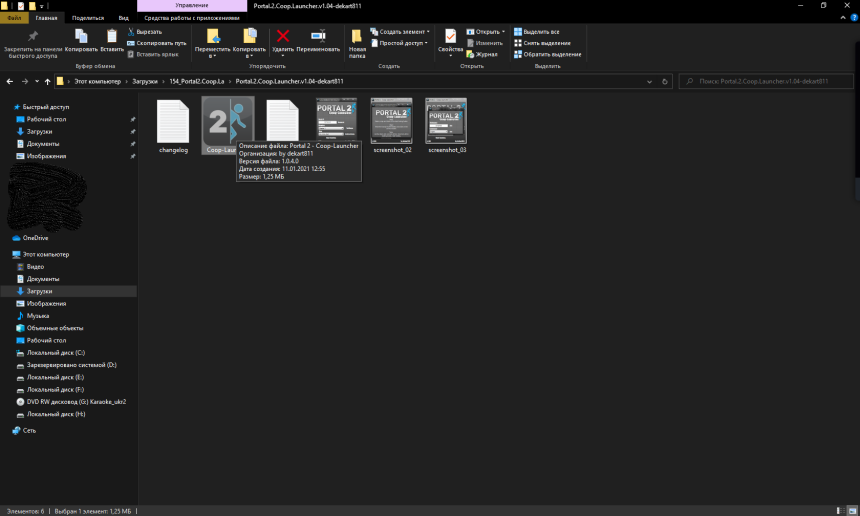Click Скопировать путь in the ribbon
This screenshot has height=516, width=860.
(x=157, y=43)
